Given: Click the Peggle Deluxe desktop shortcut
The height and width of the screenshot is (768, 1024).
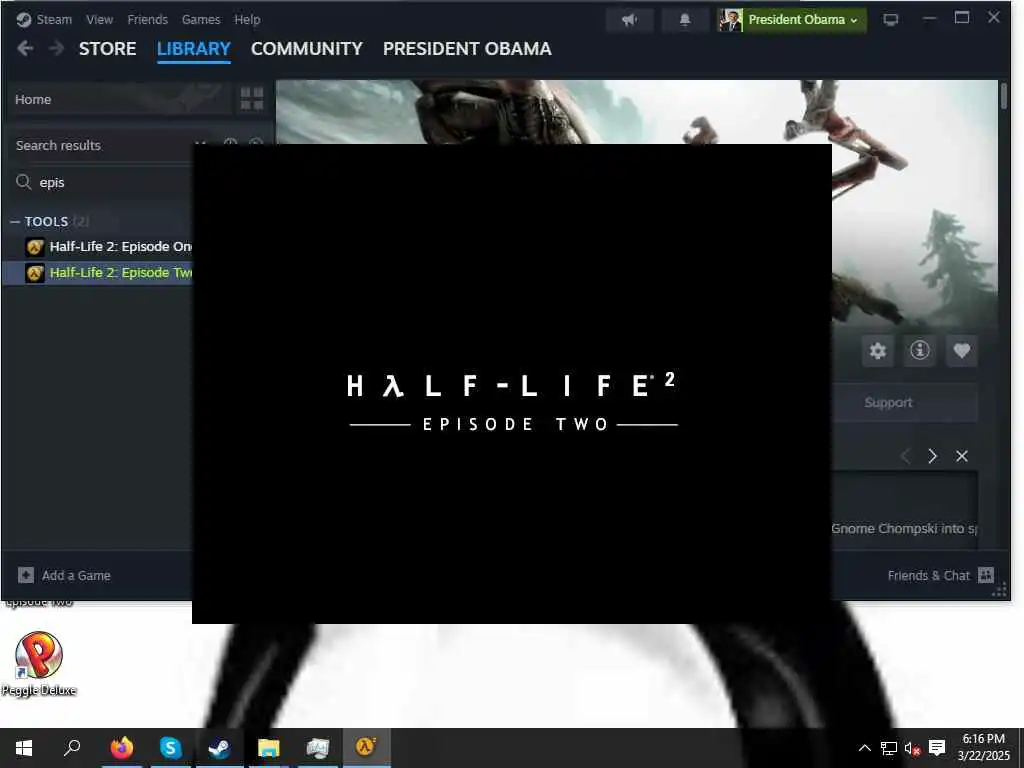Looking at the screenshot, I should click(x=39, y=663).
